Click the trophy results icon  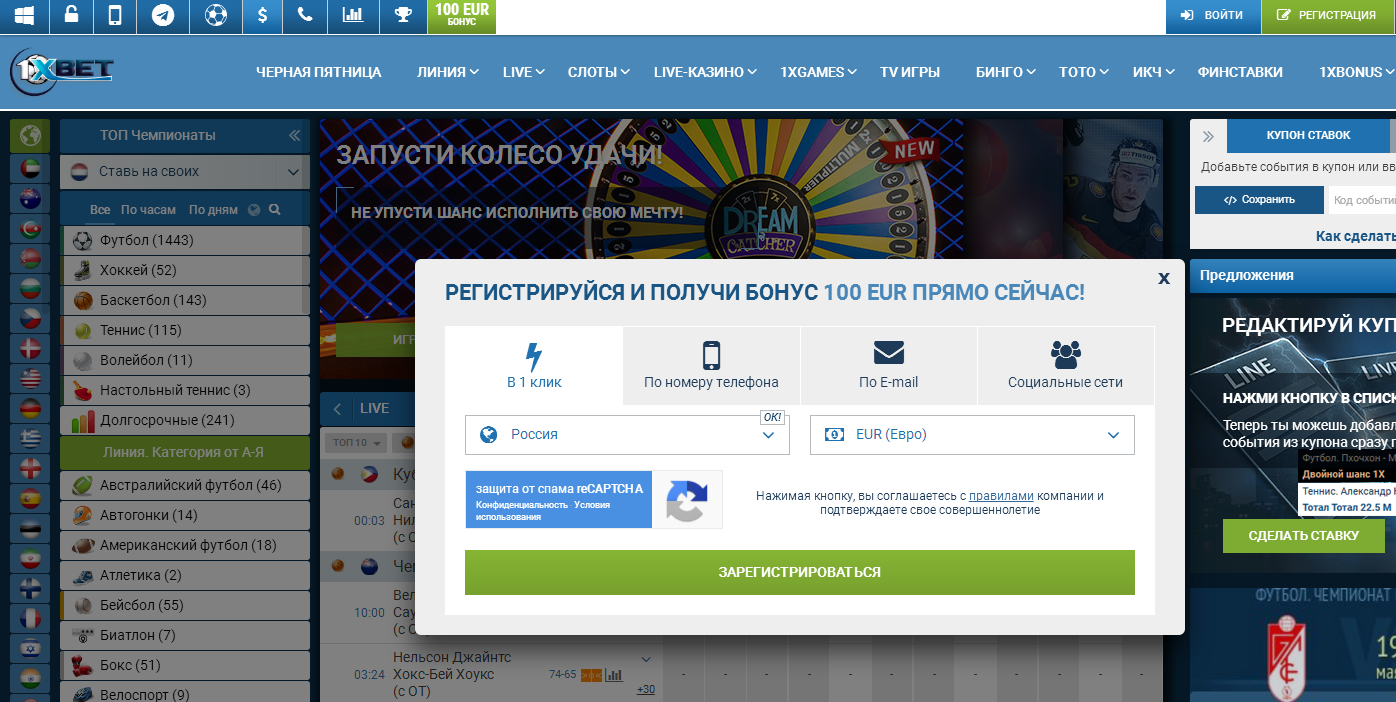tap(403, 15)
